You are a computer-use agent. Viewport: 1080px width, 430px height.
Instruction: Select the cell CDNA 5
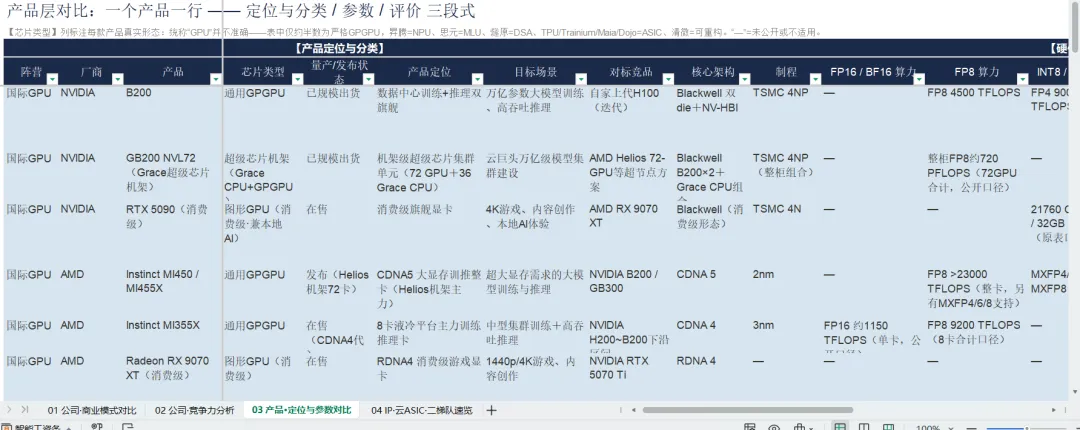tap(696, 274)
